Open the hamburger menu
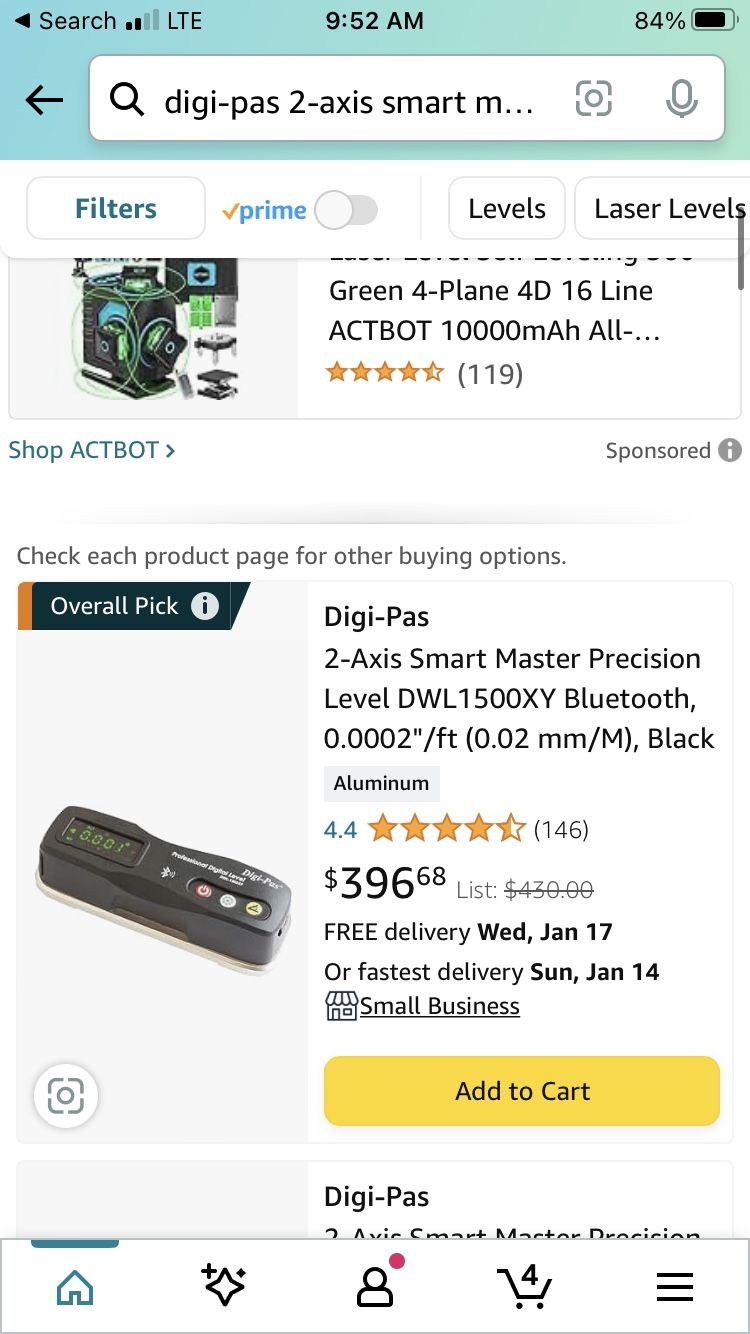Viewport: 750px width, 1334px height. click(675, 1287)
